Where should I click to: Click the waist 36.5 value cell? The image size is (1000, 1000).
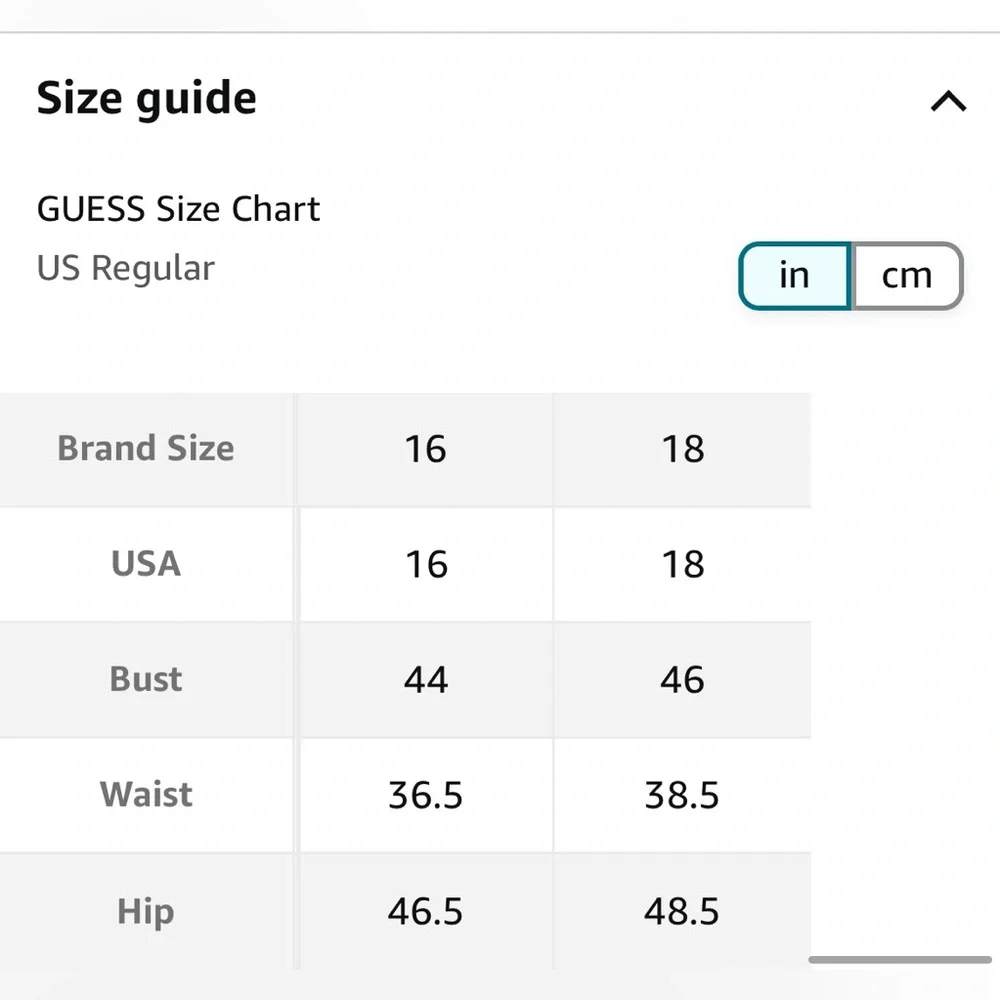tap(426, 795)
